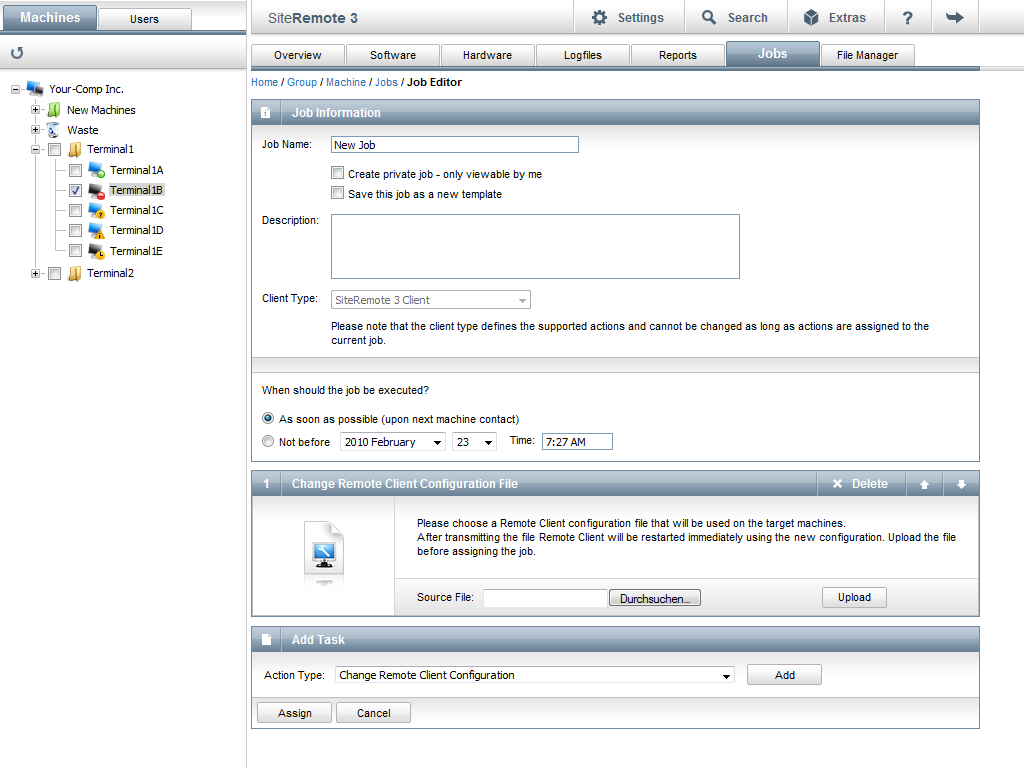Switch to the Users tab
Viewport: 1024px width, 768px height.
[x=144, y=19]
